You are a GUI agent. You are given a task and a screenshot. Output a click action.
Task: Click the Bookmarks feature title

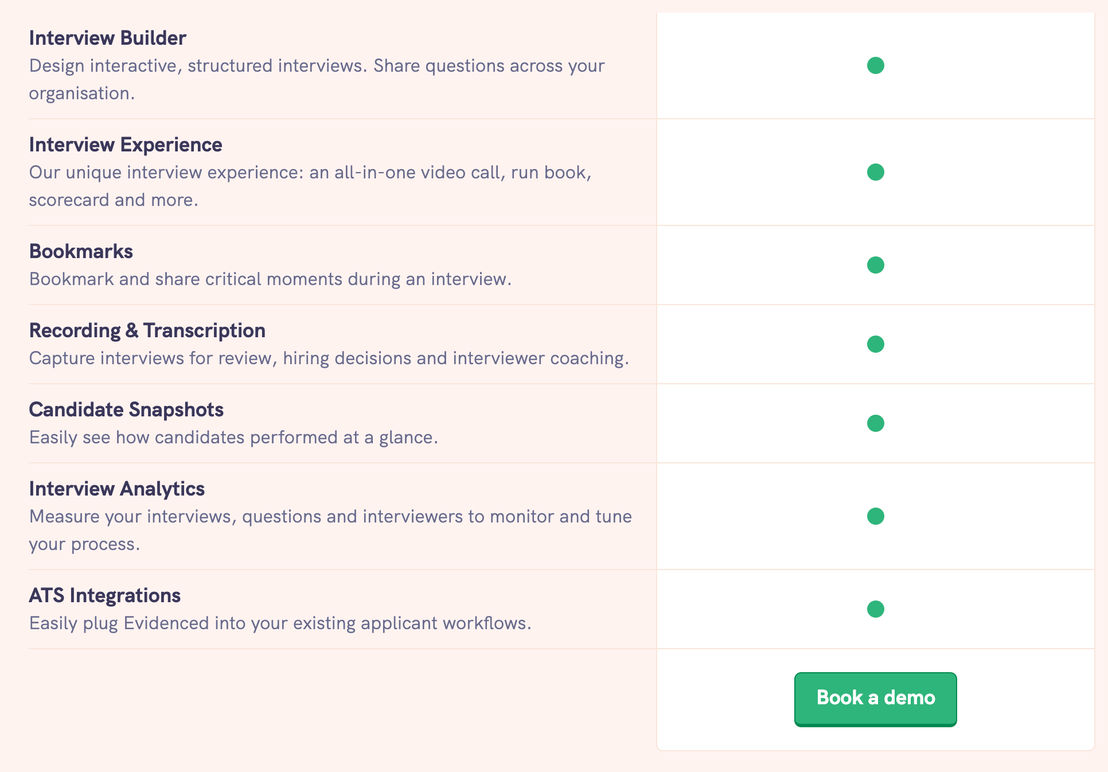click(81, 251)
